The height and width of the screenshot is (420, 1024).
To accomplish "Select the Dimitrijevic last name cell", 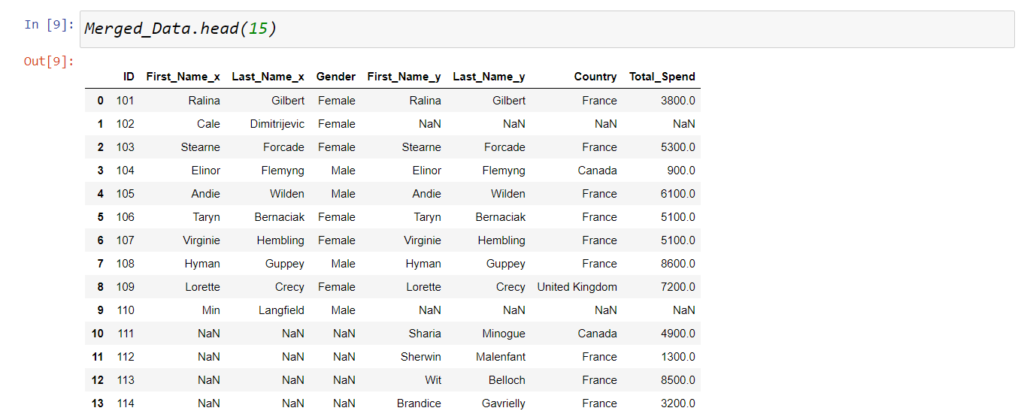I will pyautogui.click(x=277, y=124).
